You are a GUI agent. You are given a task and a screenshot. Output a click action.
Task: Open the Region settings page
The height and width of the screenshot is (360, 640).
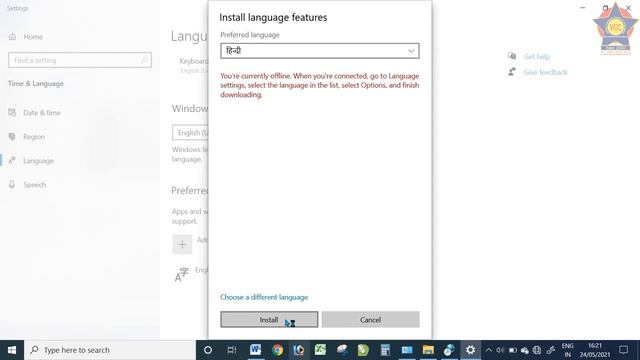coord(34,137)
